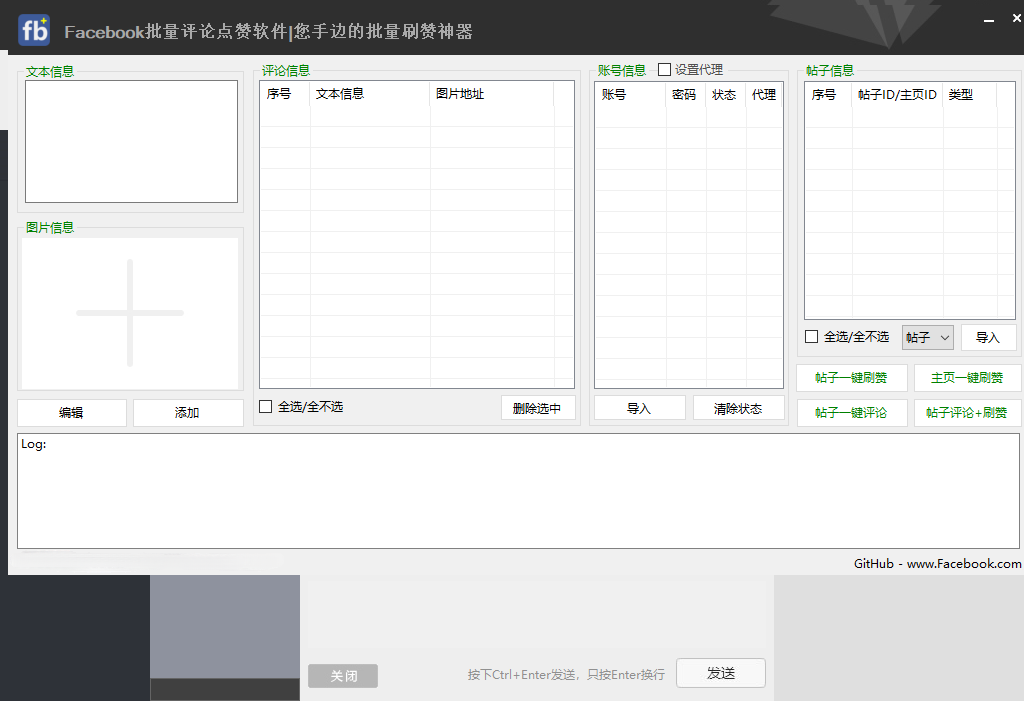
Task: Click the plus image placeholder under 图片信息
Action: pos(130,313)
